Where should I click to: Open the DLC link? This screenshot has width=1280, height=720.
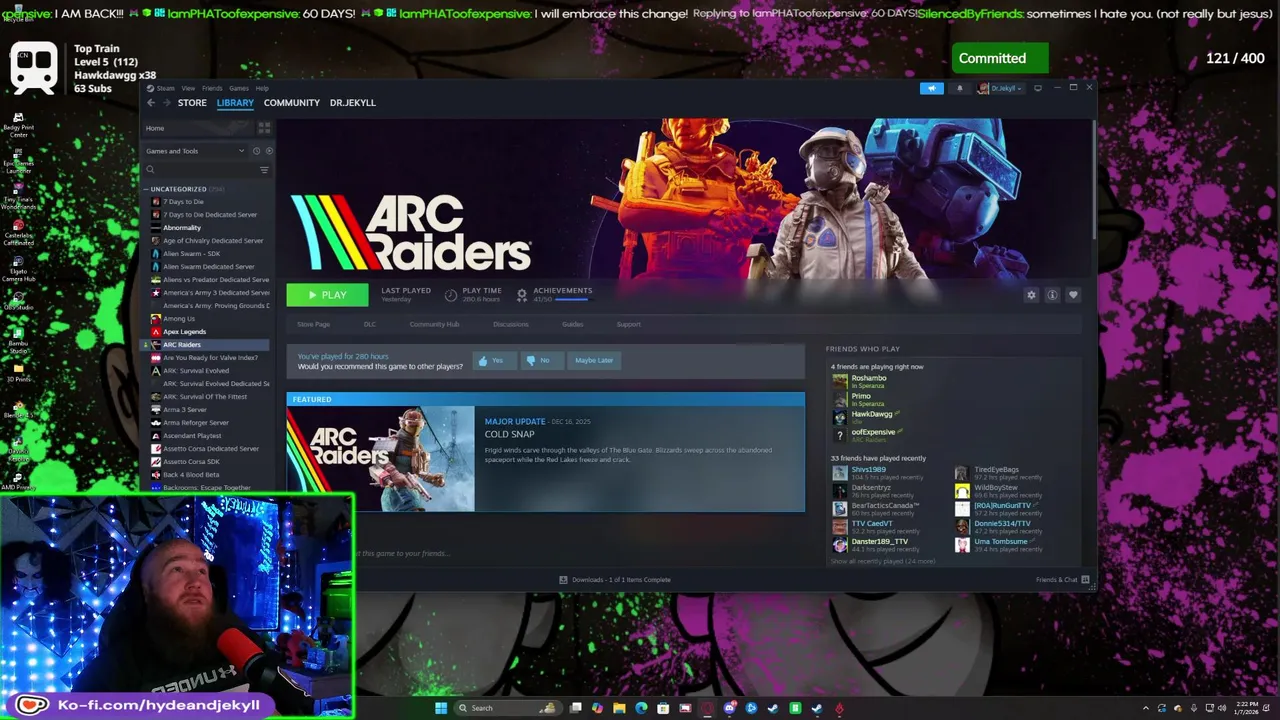pos(369,324)
